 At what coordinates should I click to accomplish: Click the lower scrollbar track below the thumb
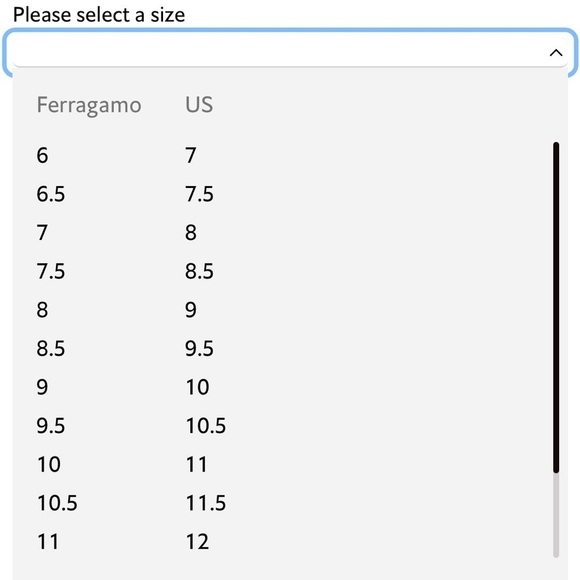point(556,515)
